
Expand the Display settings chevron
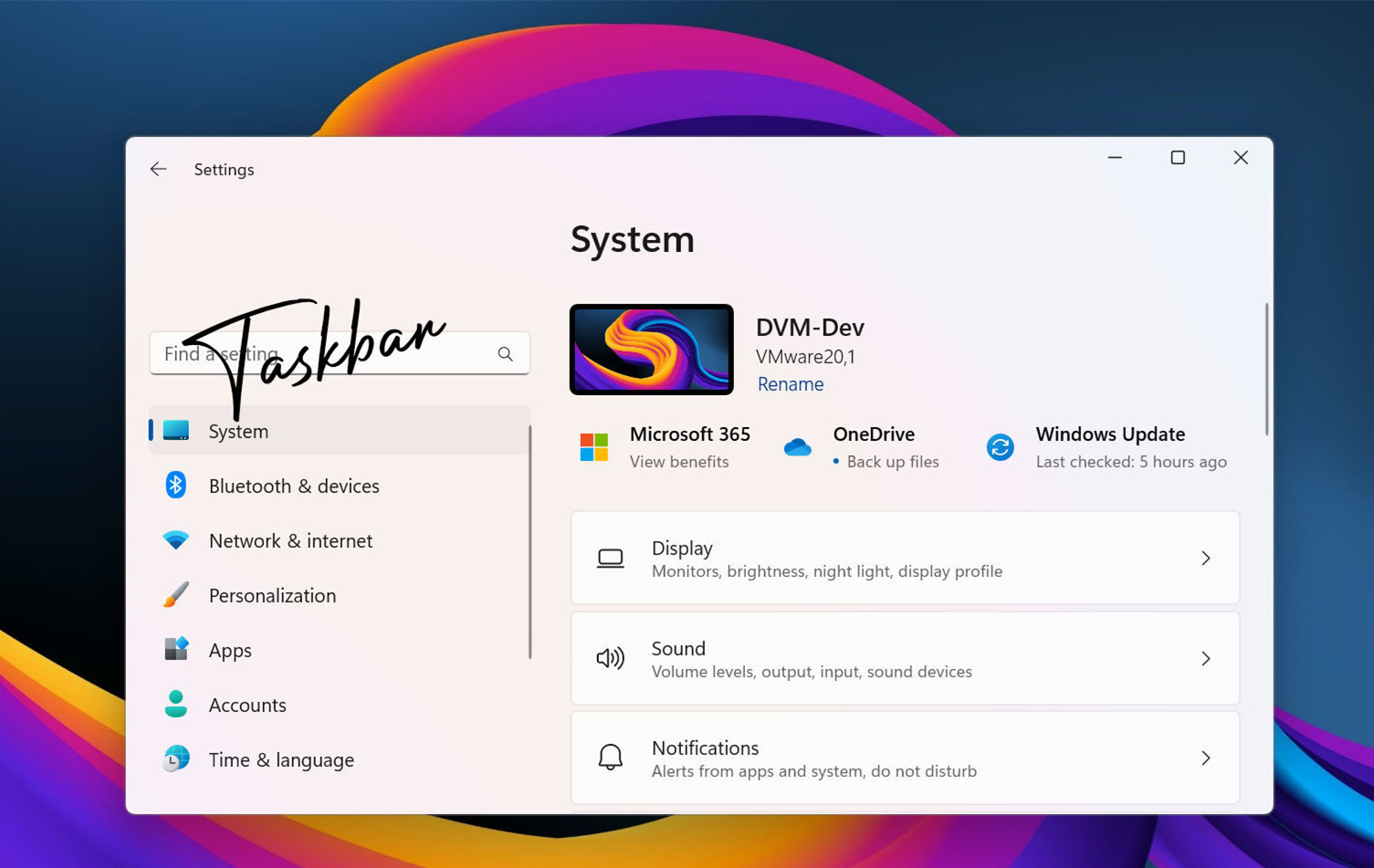[1206, 558]
